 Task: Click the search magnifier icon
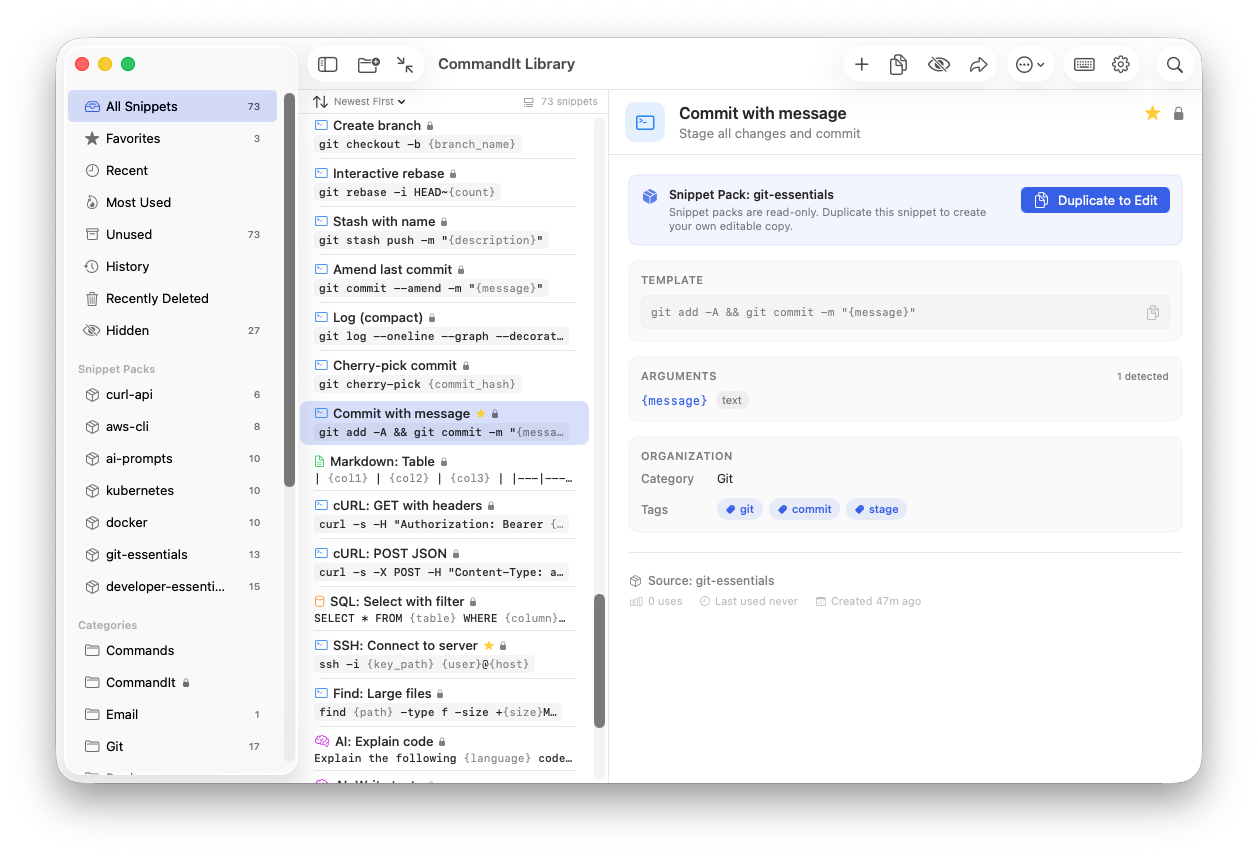click(1175, 65)
